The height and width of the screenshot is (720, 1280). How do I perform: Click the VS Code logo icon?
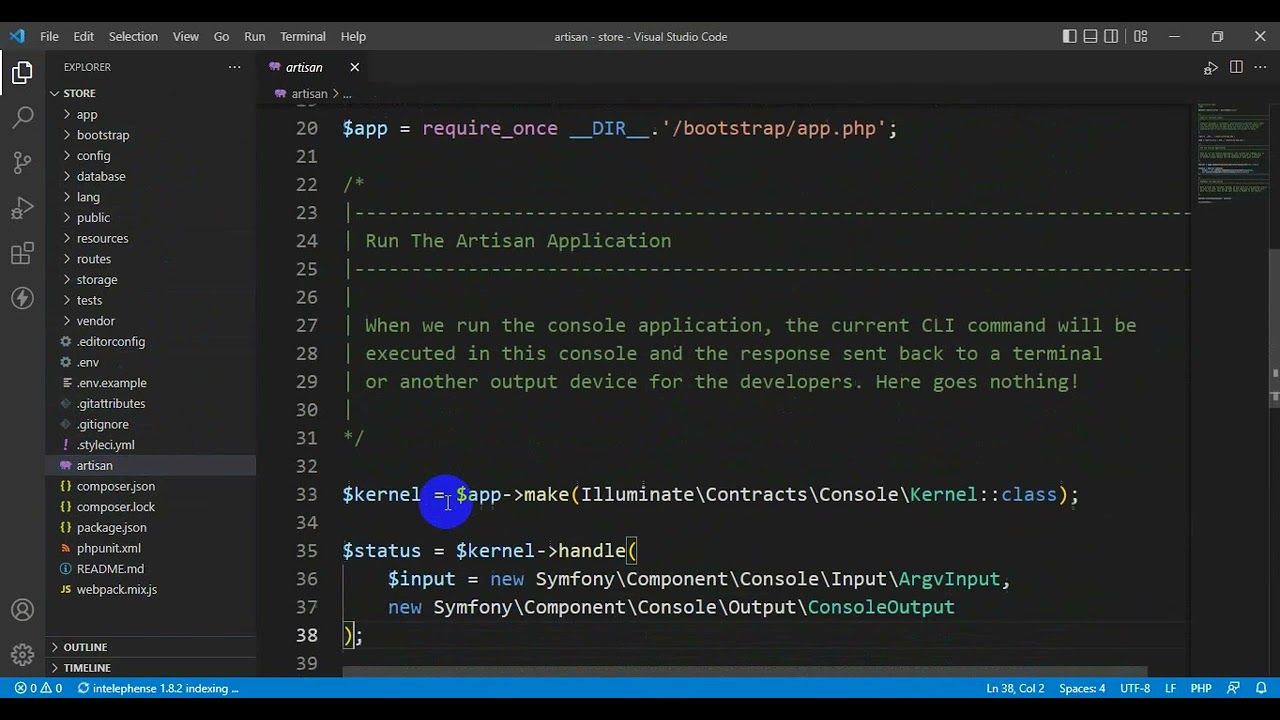click(17, 36)
